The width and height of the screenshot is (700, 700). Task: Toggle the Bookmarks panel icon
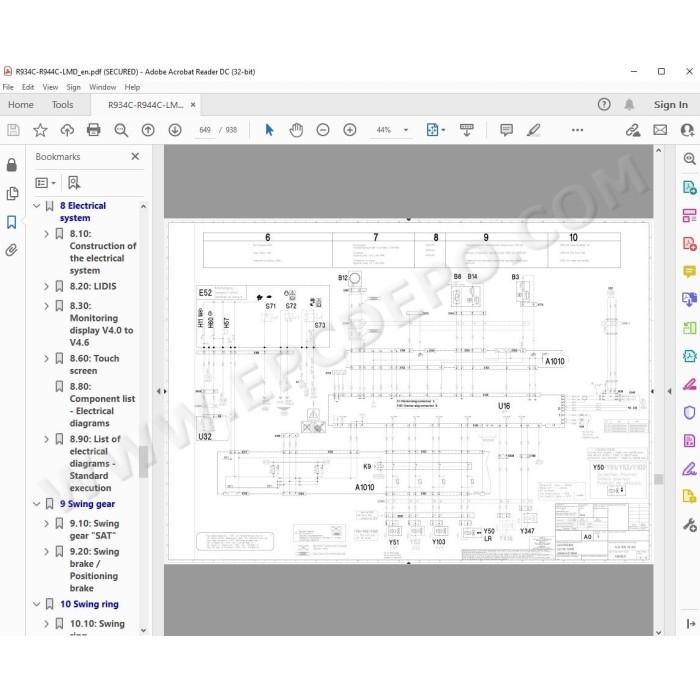point(12,222)
